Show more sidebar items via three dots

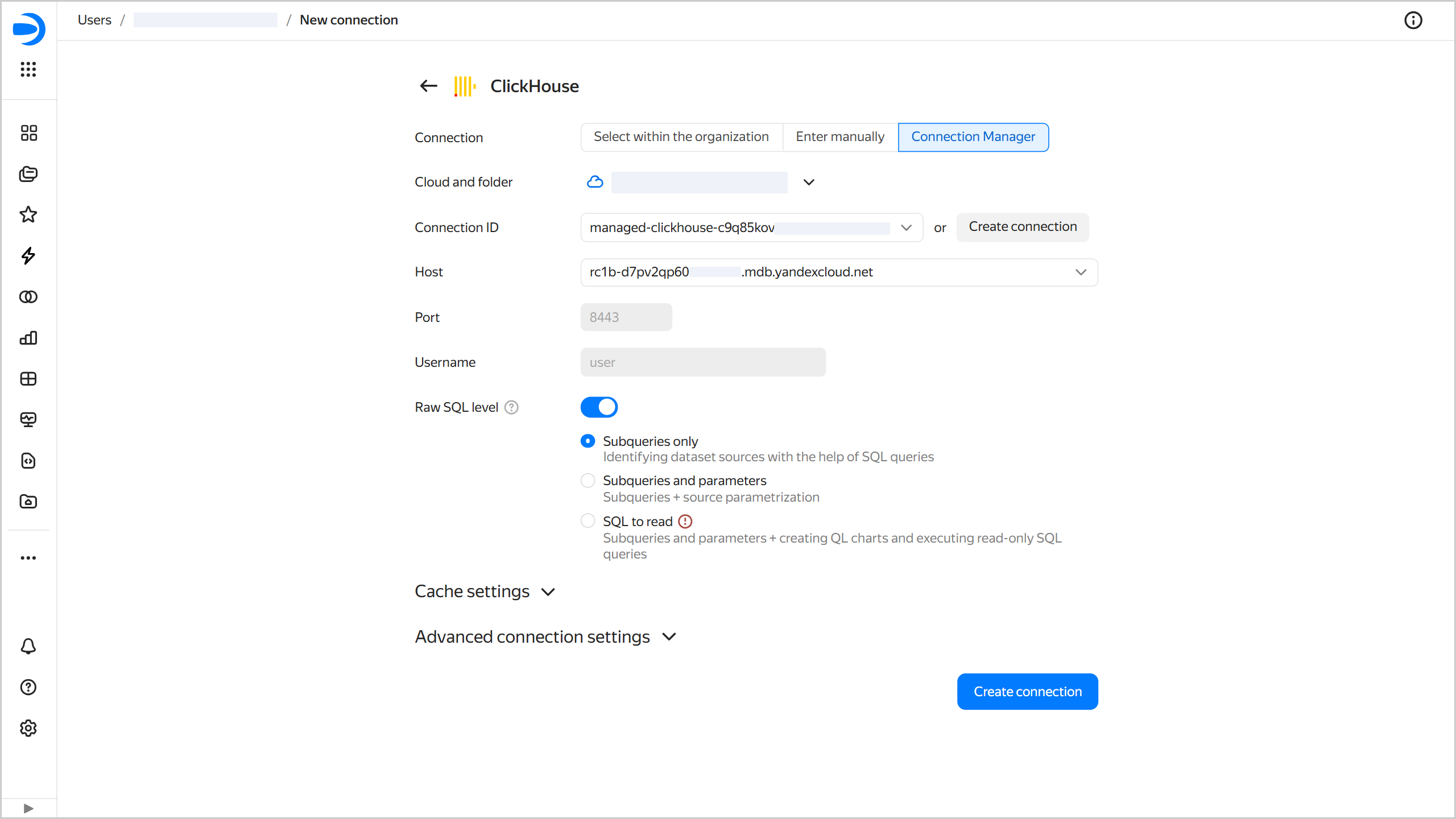tap(28, 558)
